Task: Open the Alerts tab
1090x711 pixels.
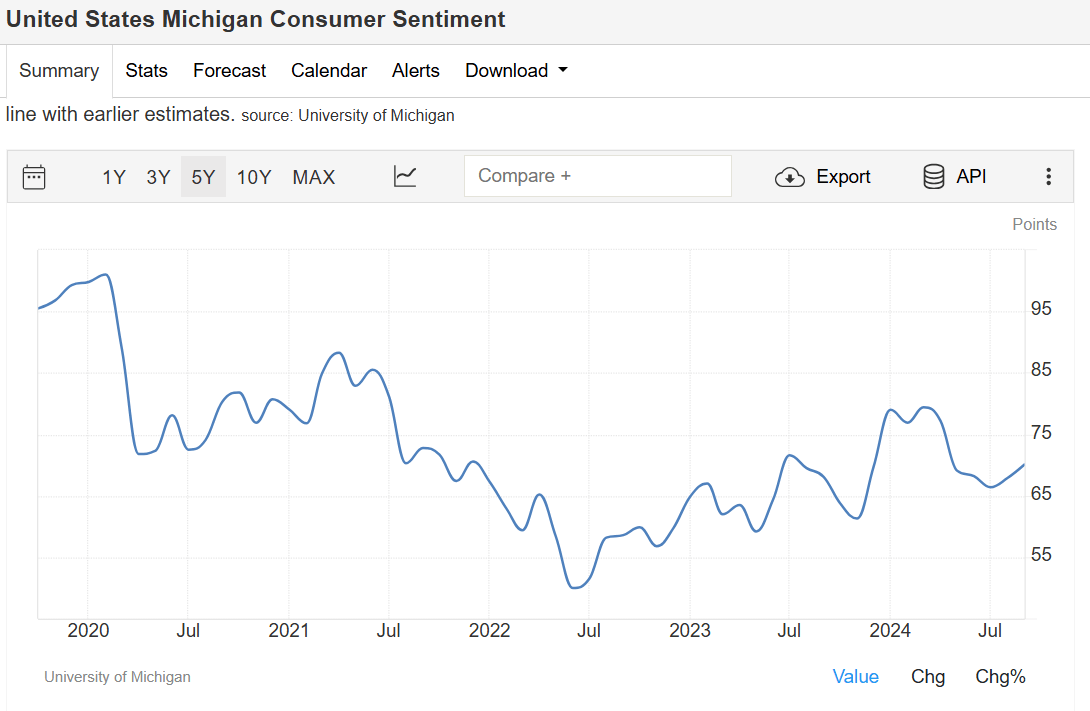Action: (416, 71)
